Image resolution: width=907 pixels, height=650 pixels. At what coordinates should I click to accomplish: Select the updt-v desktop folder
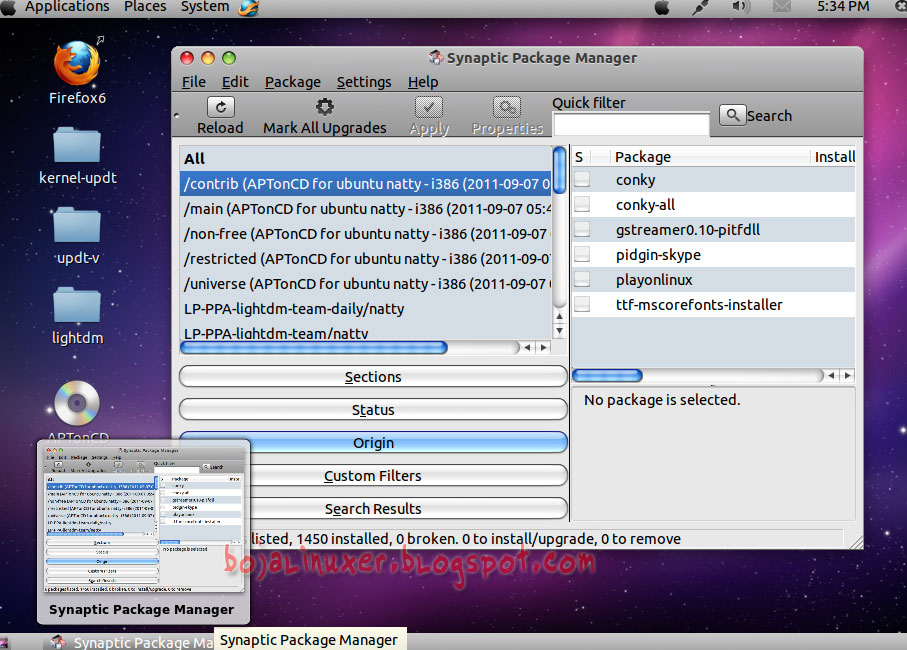(x=77, y=225)
